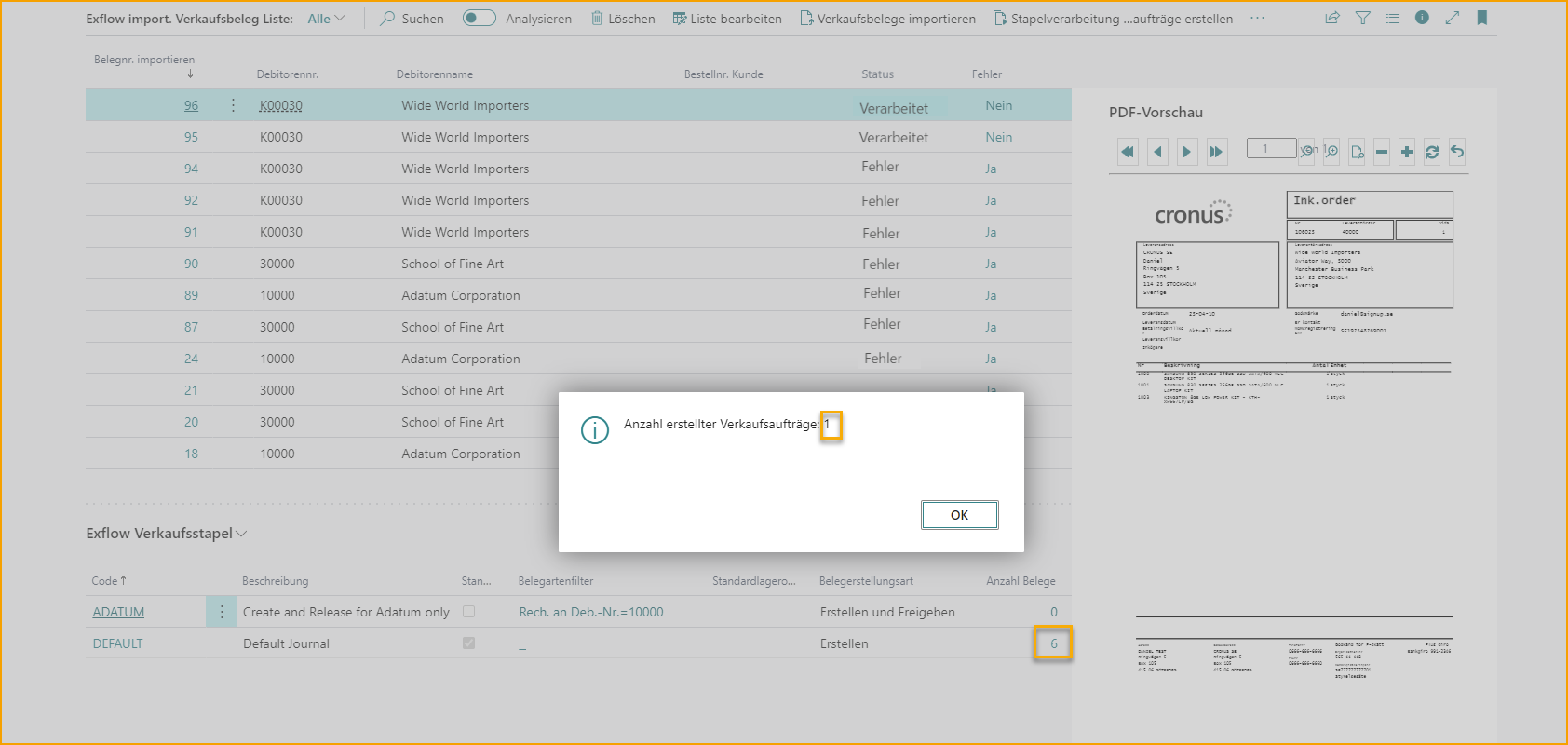The width and height of the screenshot is (1568, 745).
Task: Click Anzahl Belege value 6 for DEFAULT
Action: pyautogui.click(x=1054, y=643)
